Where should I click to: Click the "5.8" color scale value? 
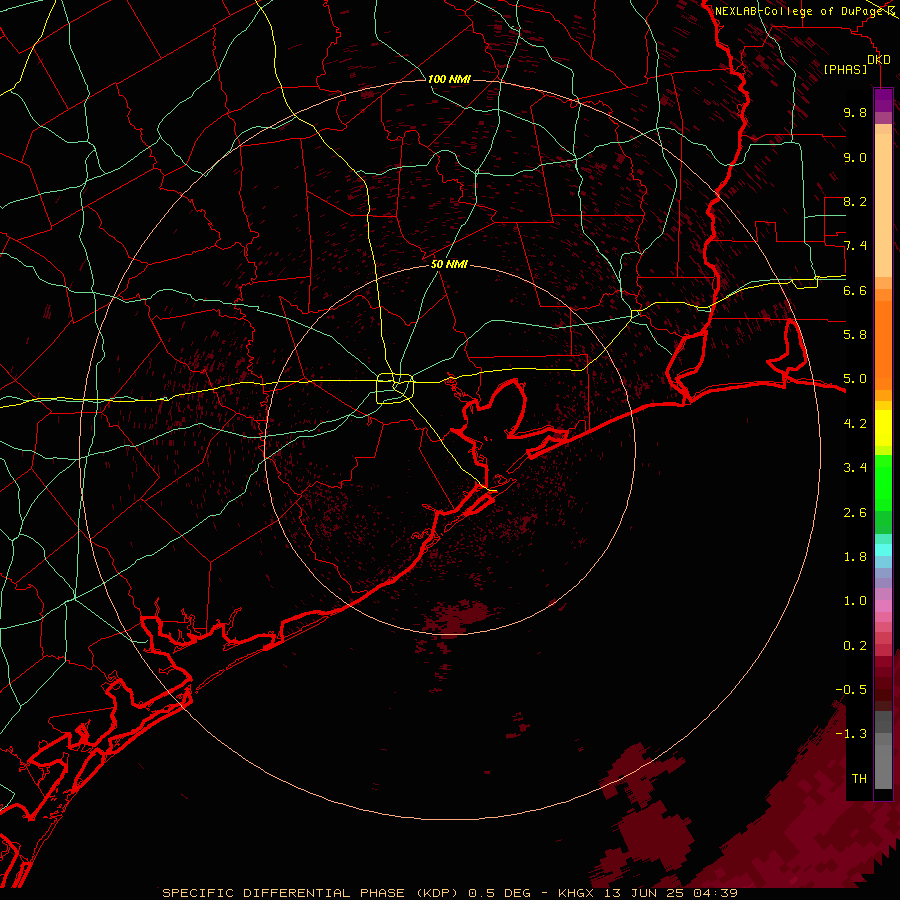pos(855,335)
